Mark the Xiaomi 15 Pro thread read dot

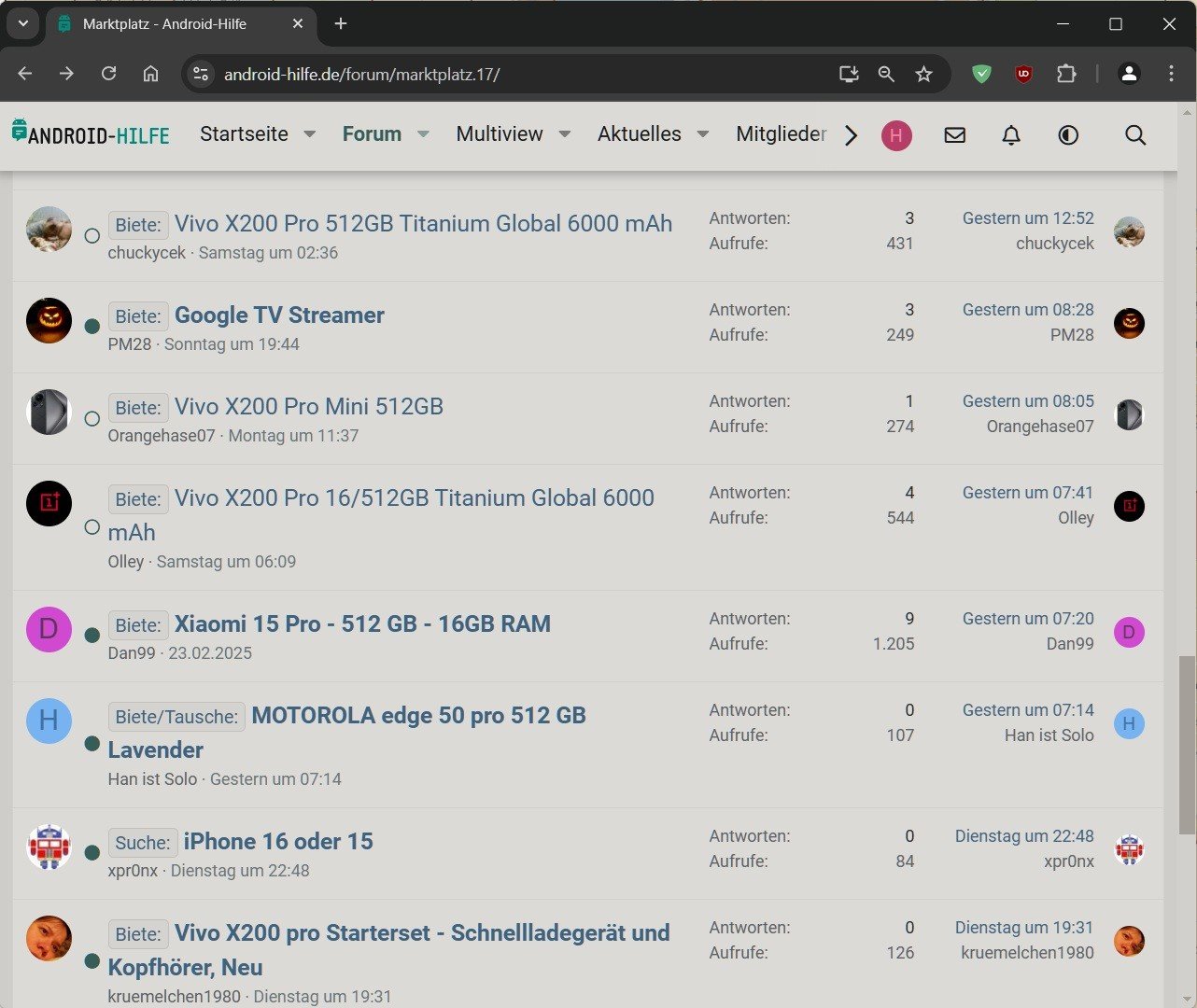click(x=92, y=635)
